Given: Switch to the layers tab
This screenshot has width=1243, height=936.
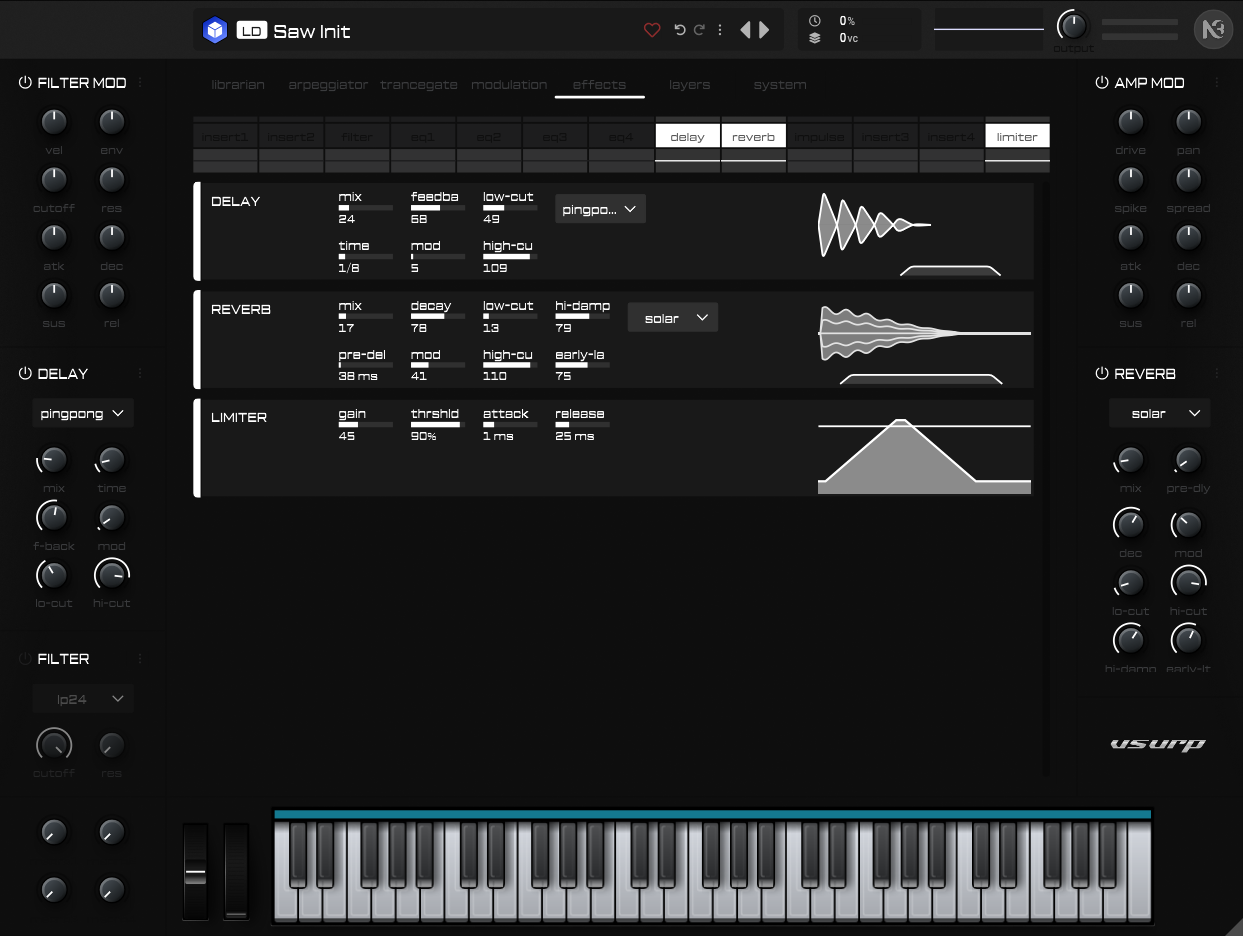Looking at the screenshot, I should [x=689, y=85].
